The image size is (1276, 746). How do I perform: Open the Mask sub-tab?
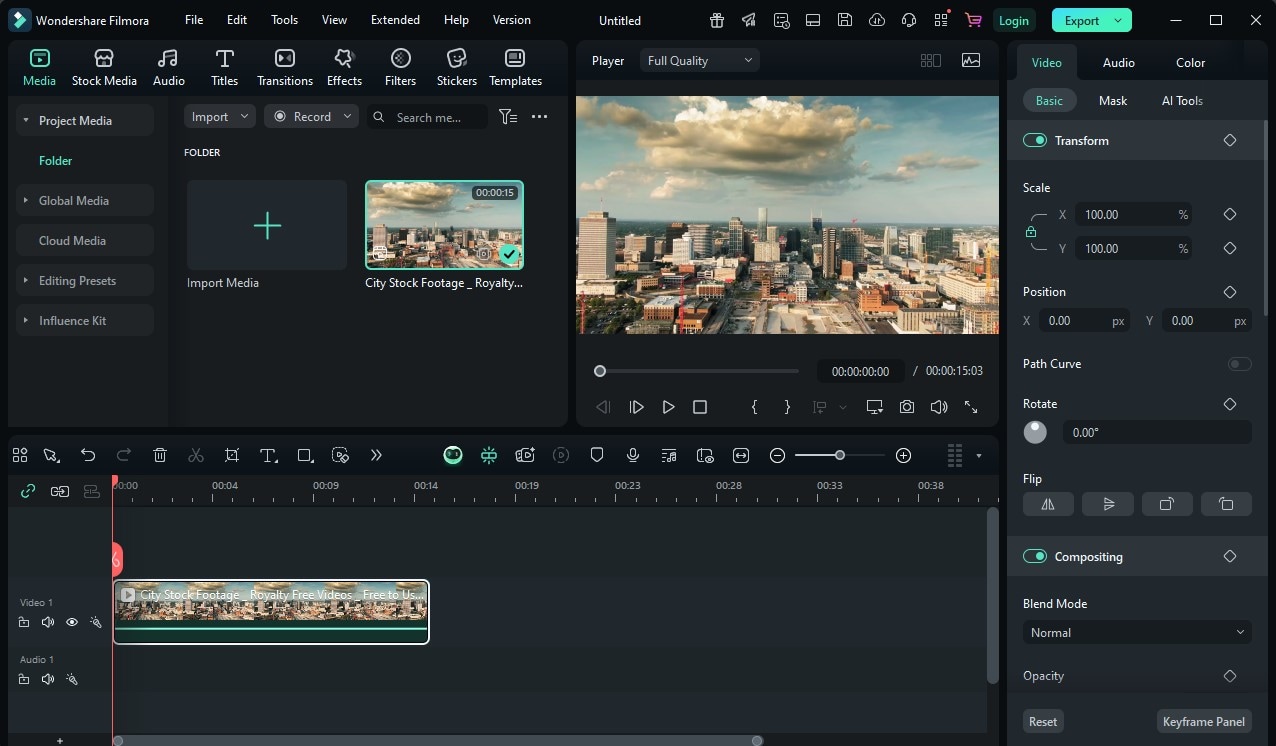point(1113,101)
